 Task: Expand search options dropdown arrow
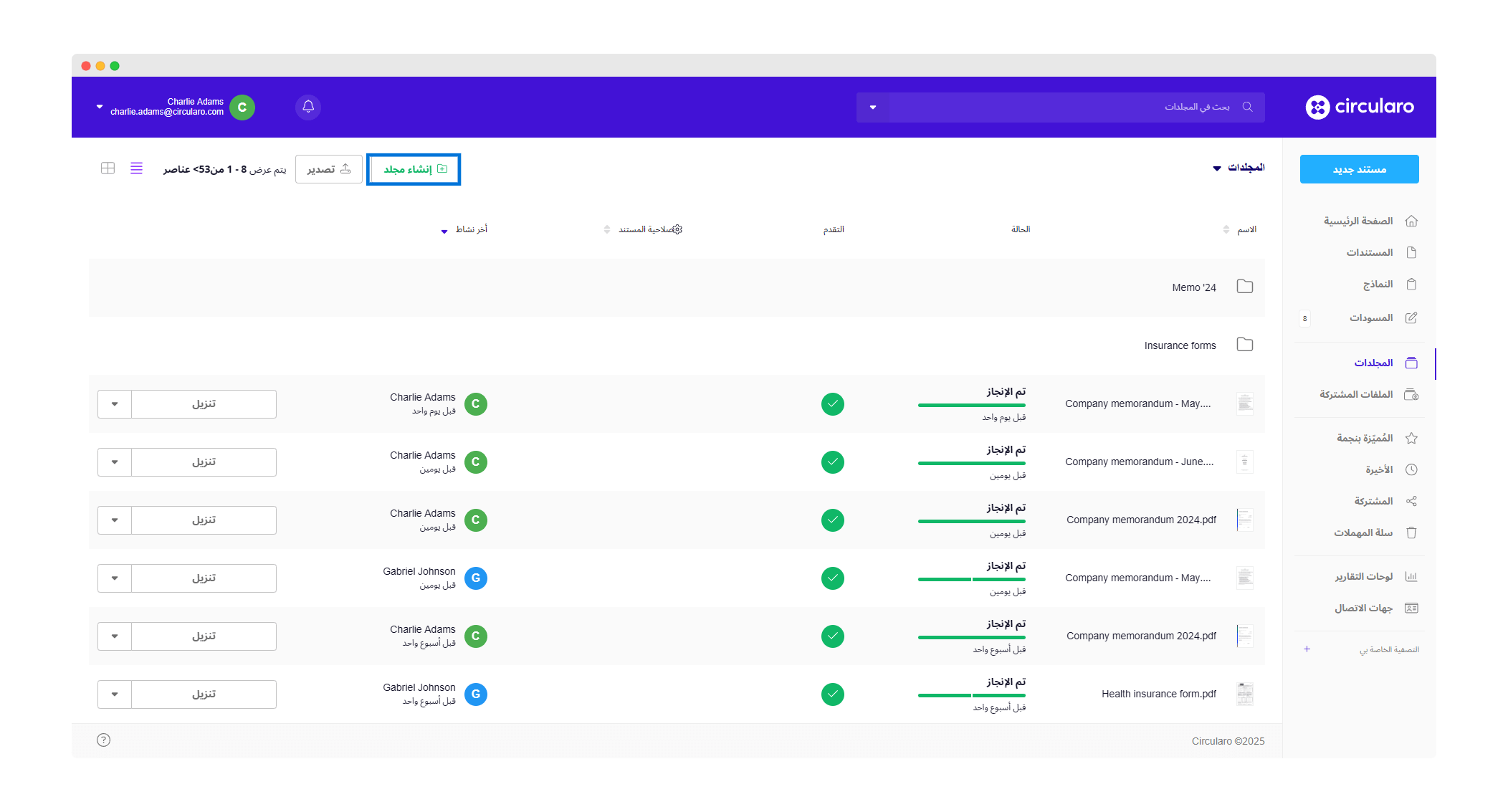click(x=872, y=108)
